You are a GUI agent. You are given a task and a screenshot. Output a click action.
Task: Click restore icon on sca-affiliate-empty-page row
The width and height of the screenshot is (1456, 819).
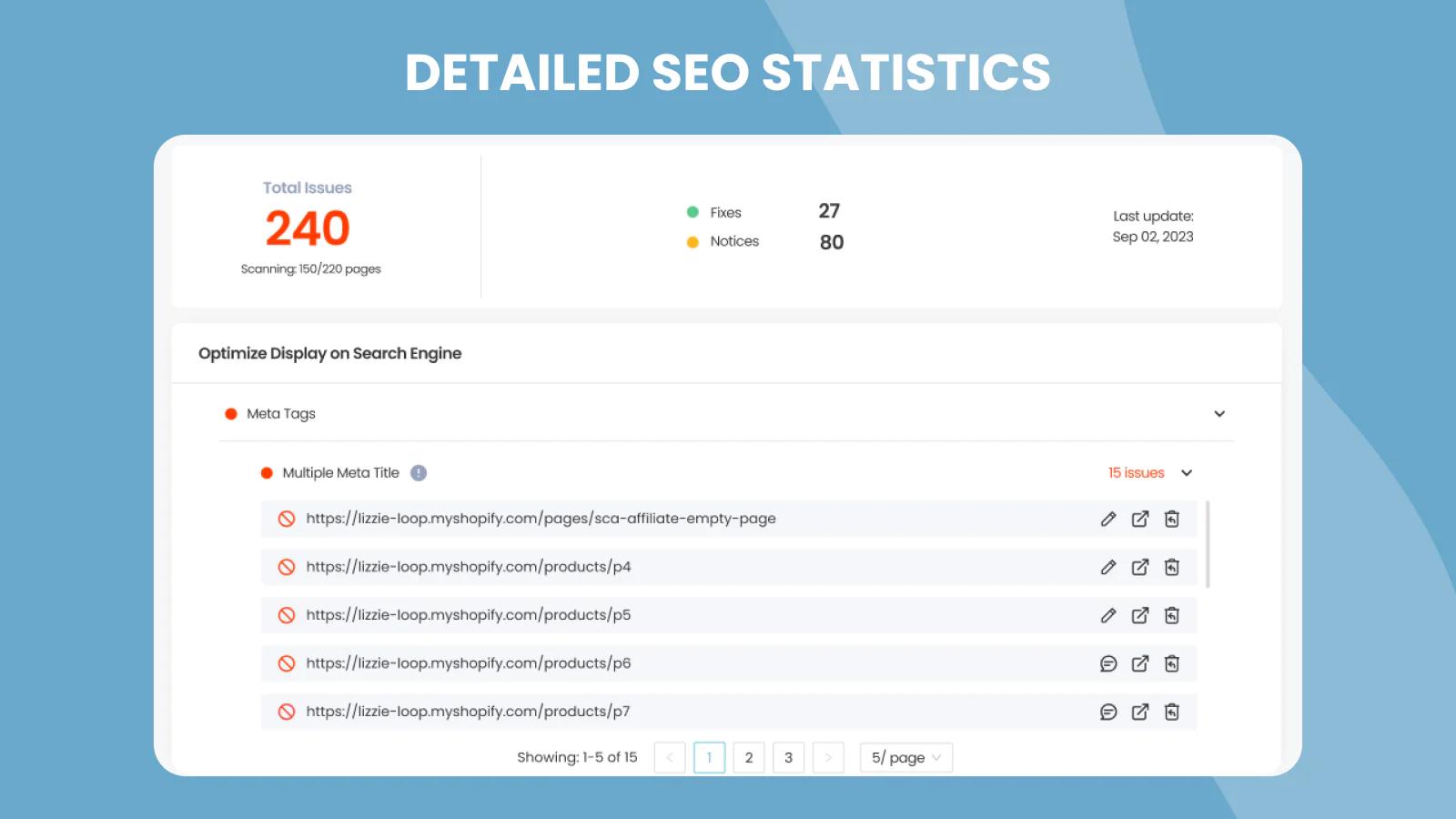(x=1172, y=519)
